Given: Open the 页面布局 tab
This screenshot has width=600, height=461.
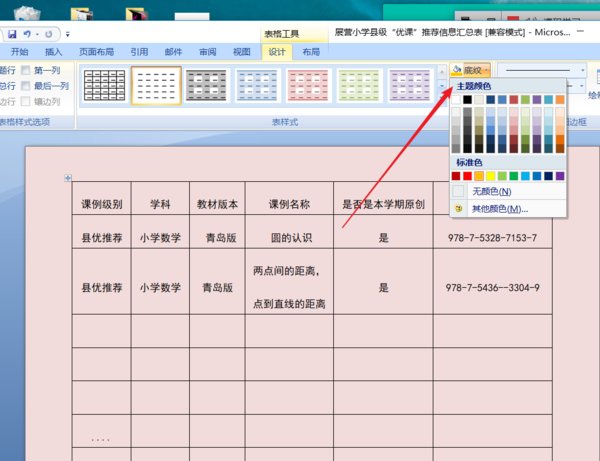Looking at the screenshot, I should (96, 52).
